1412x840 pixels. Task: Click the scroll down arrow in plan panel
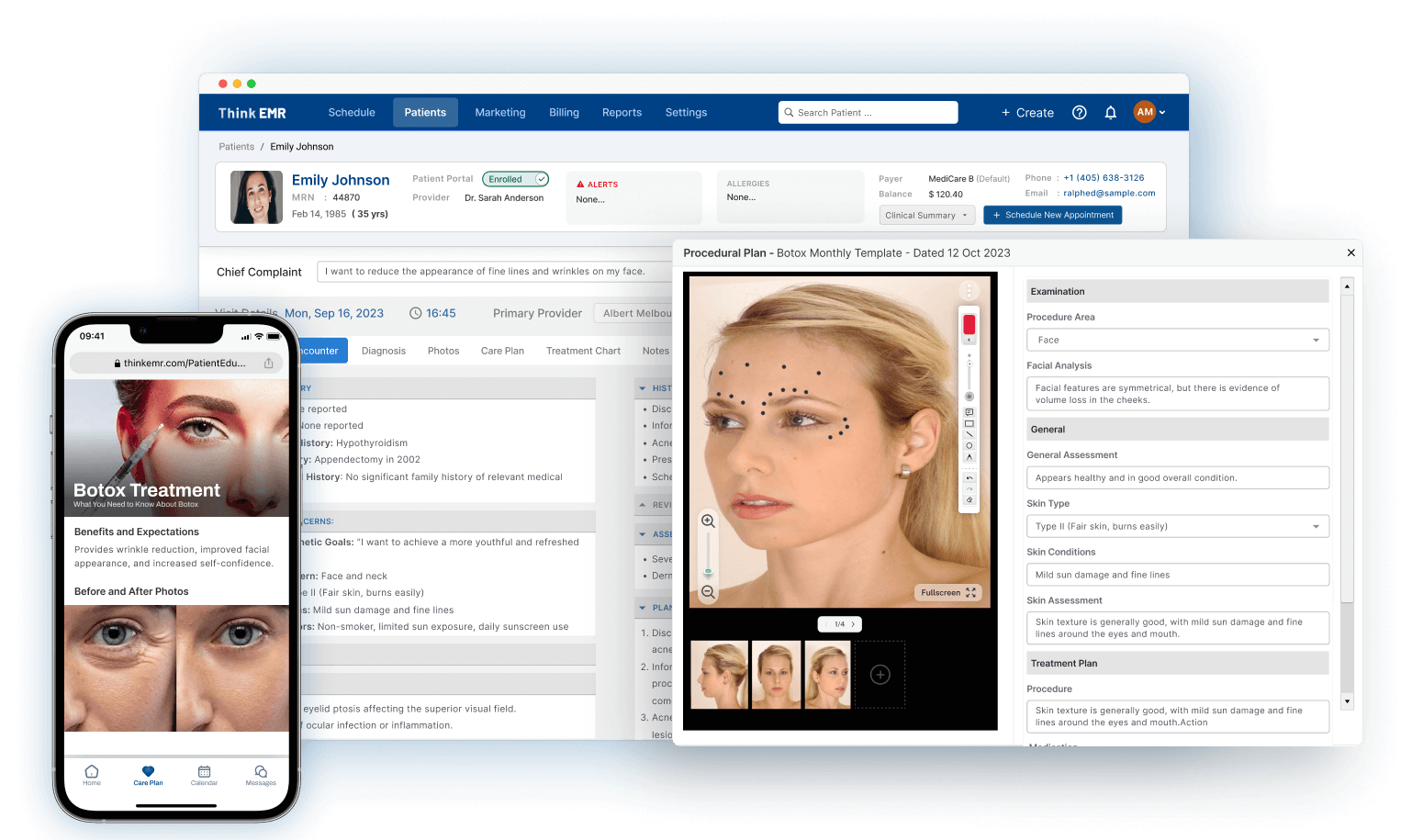[x=1347, y=701]
